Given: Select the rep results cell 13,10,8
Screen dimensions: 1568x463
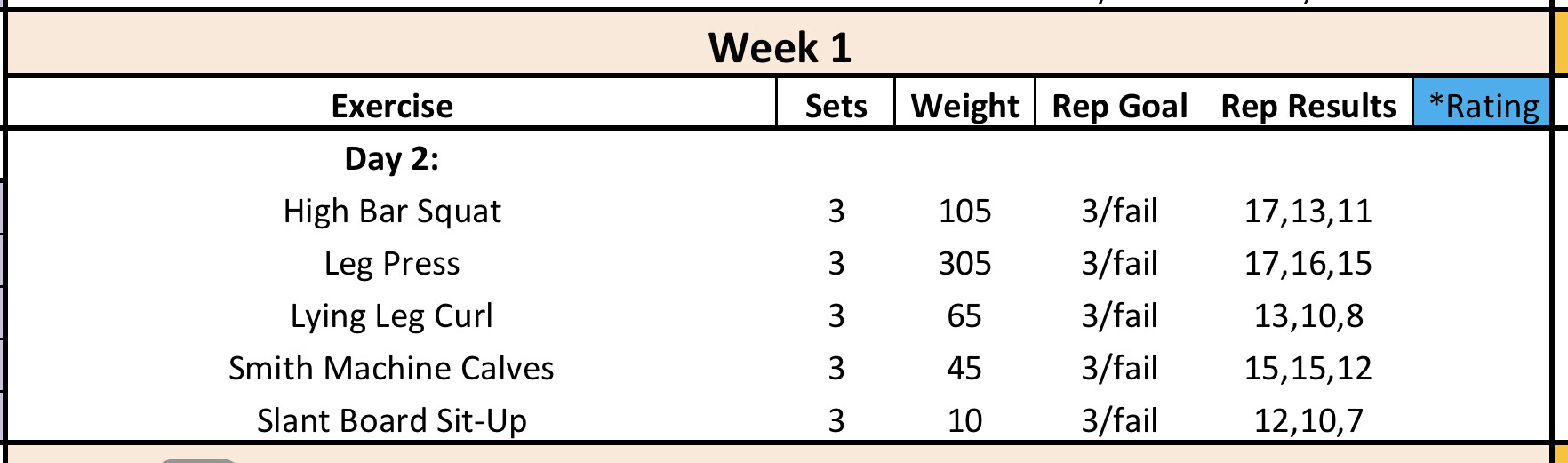Looking at the screenshot, I should [1308, 315].
